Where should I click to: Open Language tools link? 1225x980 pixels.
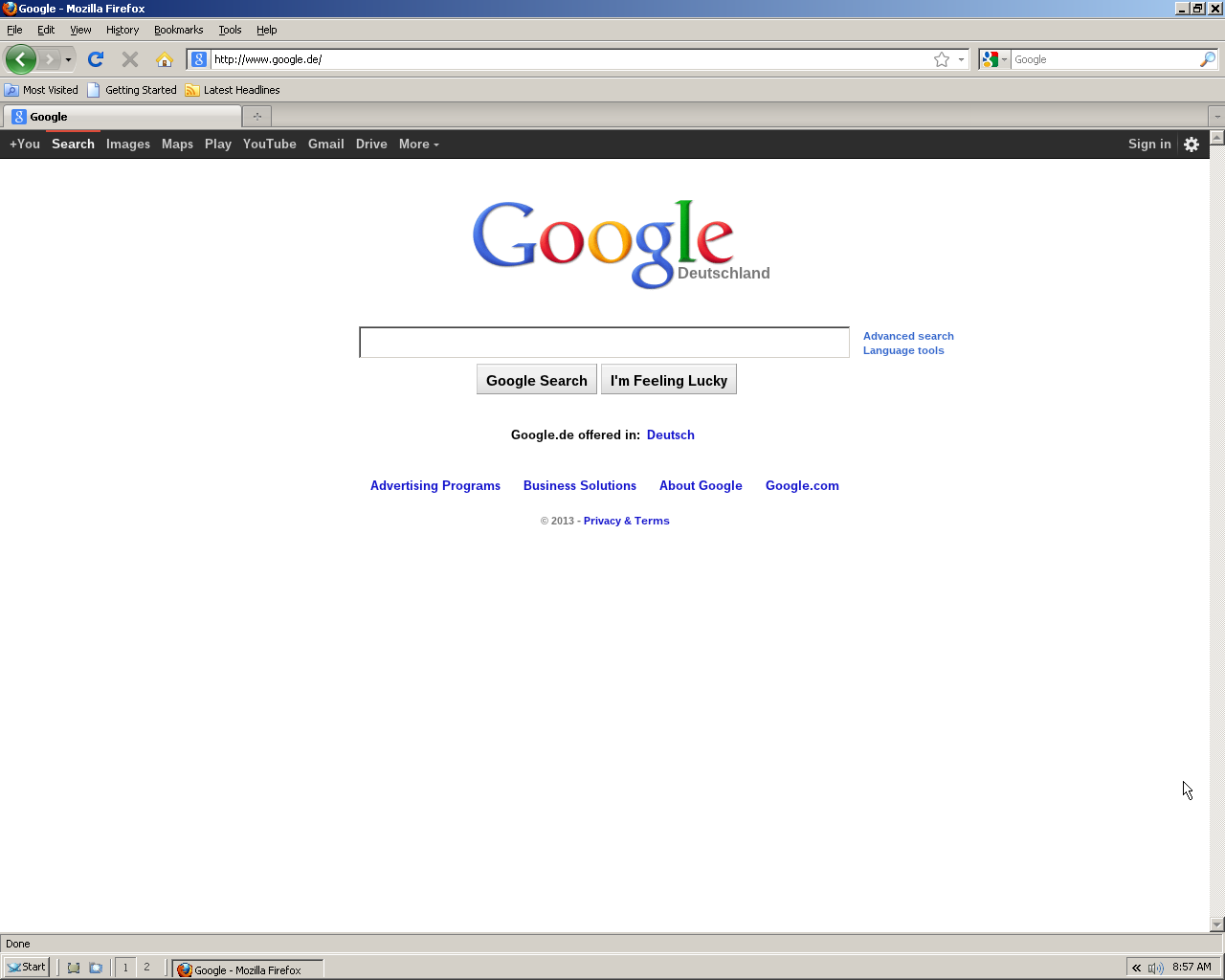click(x=903, y=350)
